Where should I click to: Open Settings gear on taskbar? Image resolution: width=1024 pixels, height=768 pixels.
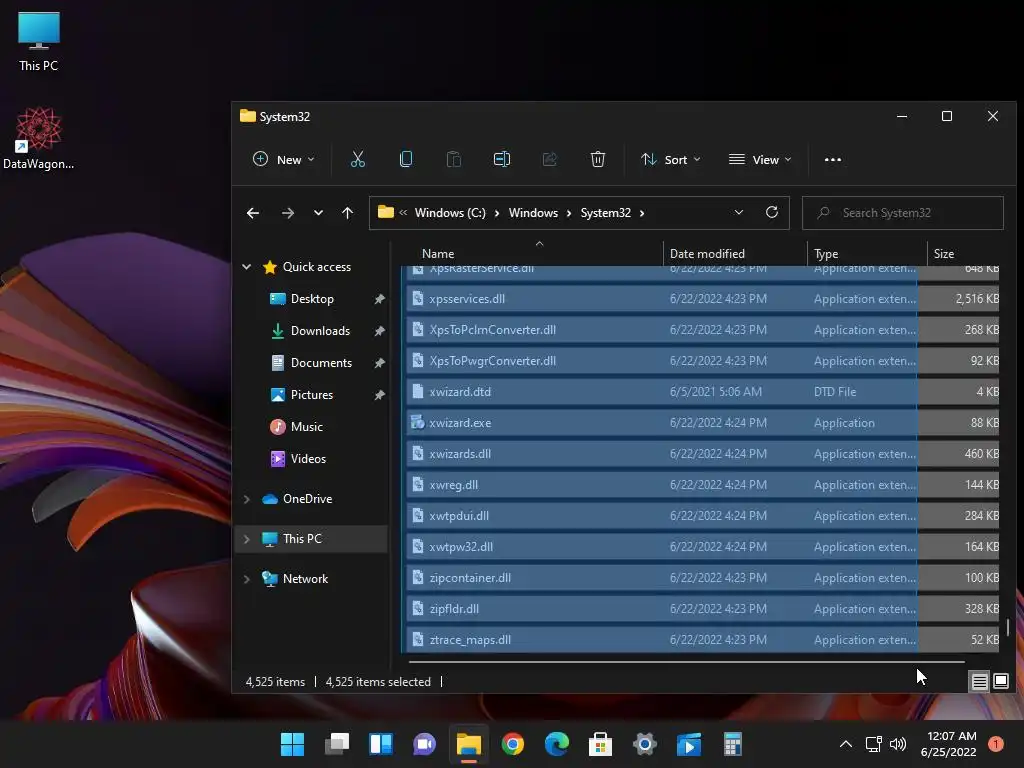[x=645, y=744]
